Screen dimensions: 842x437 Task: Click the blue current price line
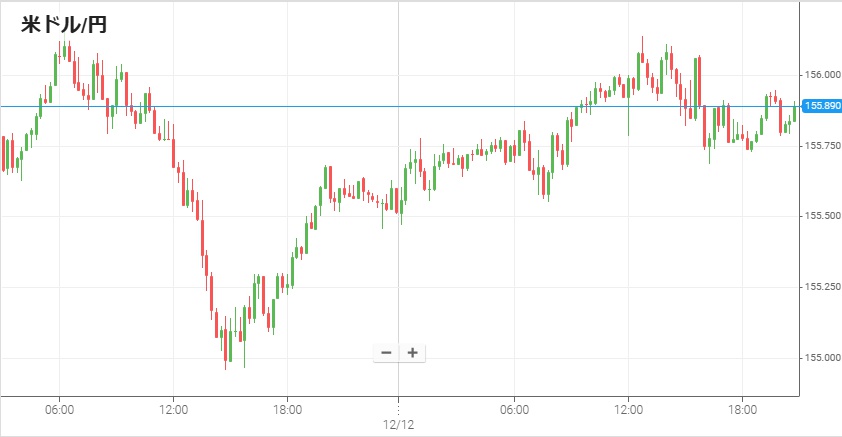click(x=300, y=106)
